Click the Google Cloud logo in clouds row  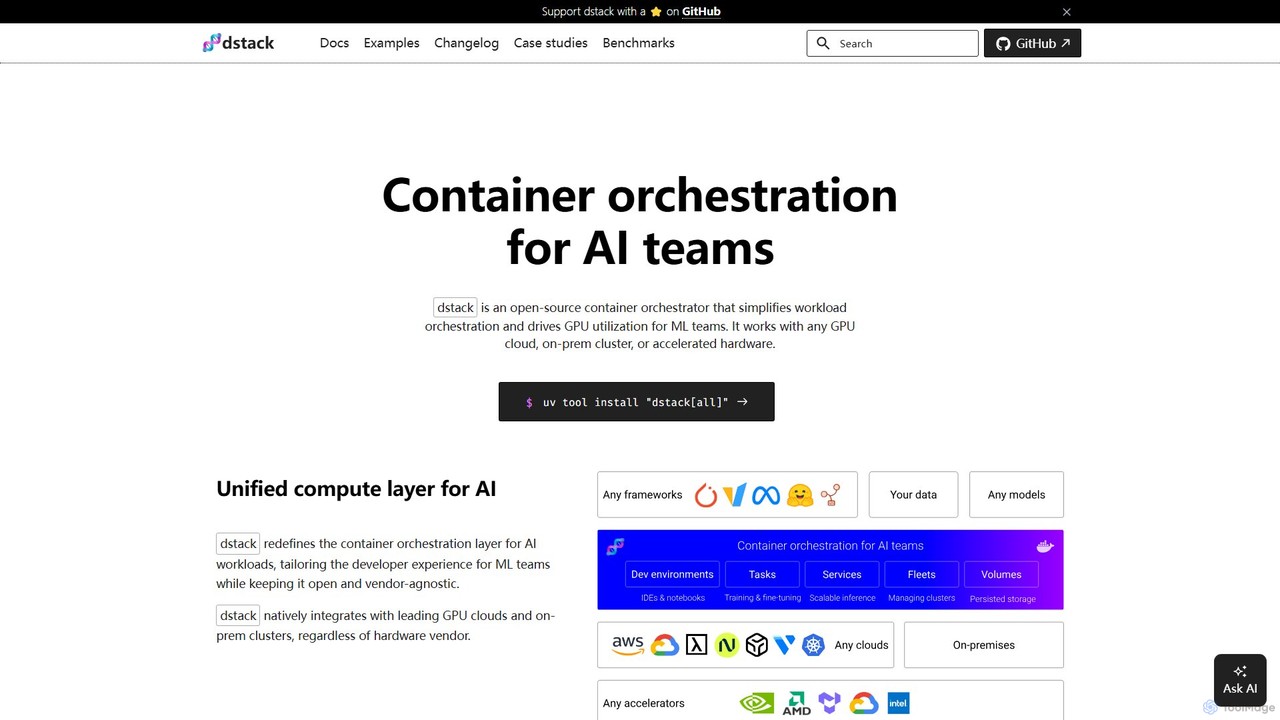tap(665, 645)
